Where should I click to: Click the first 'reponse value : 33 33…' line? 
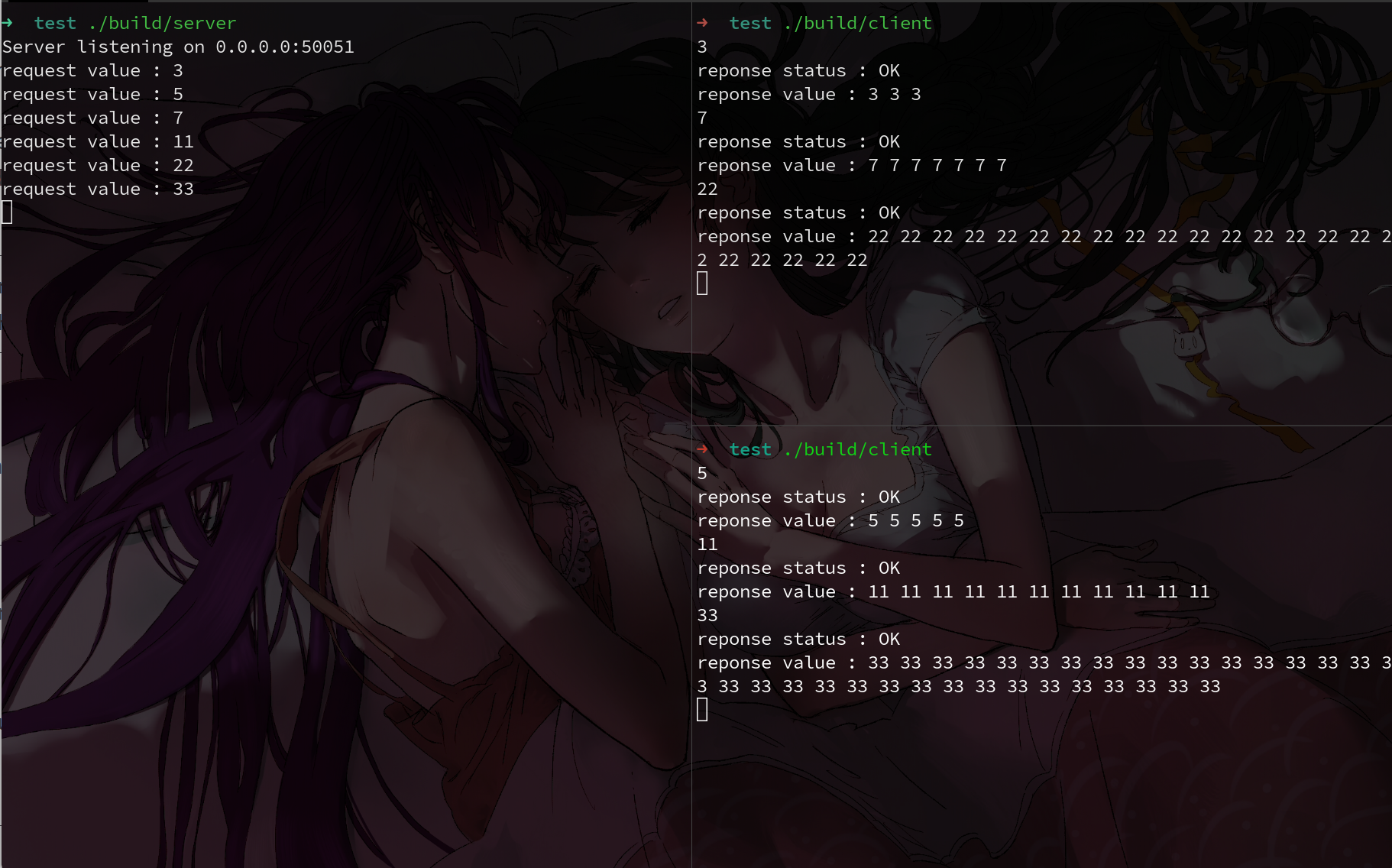pos(1044,663)
